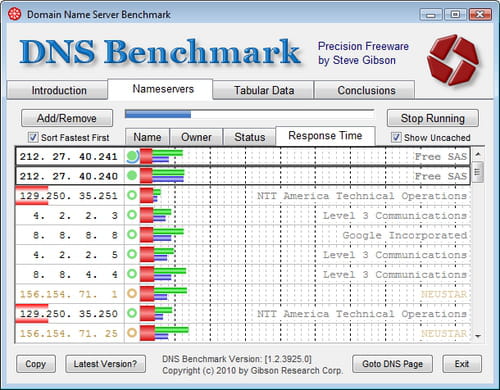This screenshot has width=500, height=390.
Task: Click the title bar application icon
Action: pyautogui.click(x=14, y=14)
